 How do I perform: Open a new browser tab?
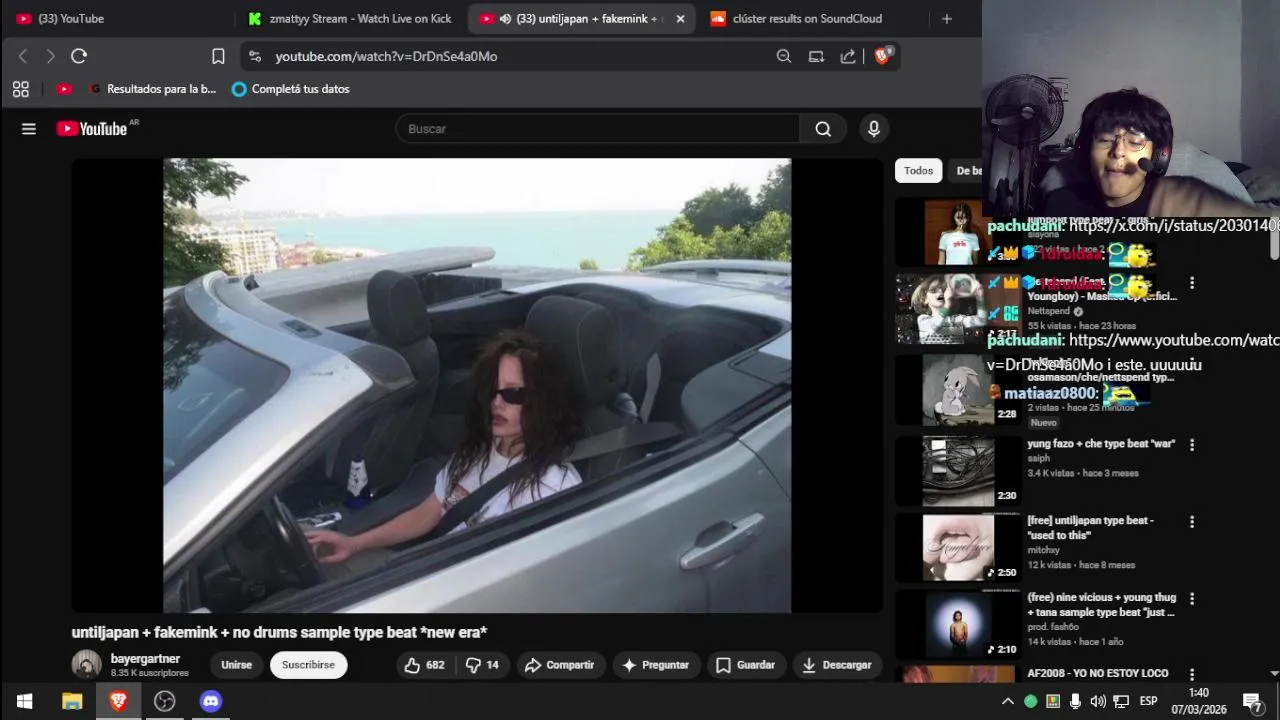point(947,18)
